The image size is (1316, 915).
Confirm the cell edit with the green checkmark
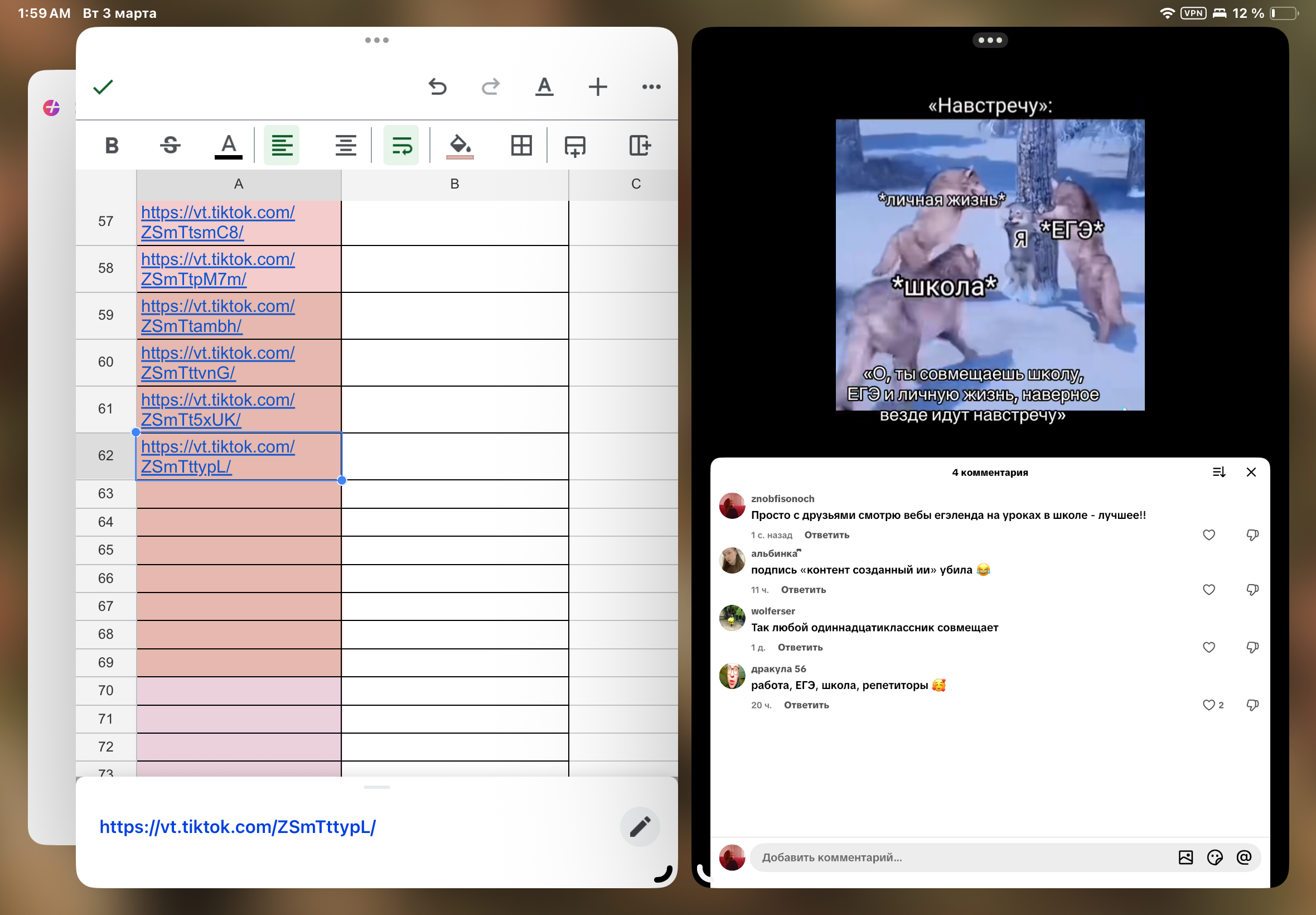pyautogui.click(x=103, y=87)
